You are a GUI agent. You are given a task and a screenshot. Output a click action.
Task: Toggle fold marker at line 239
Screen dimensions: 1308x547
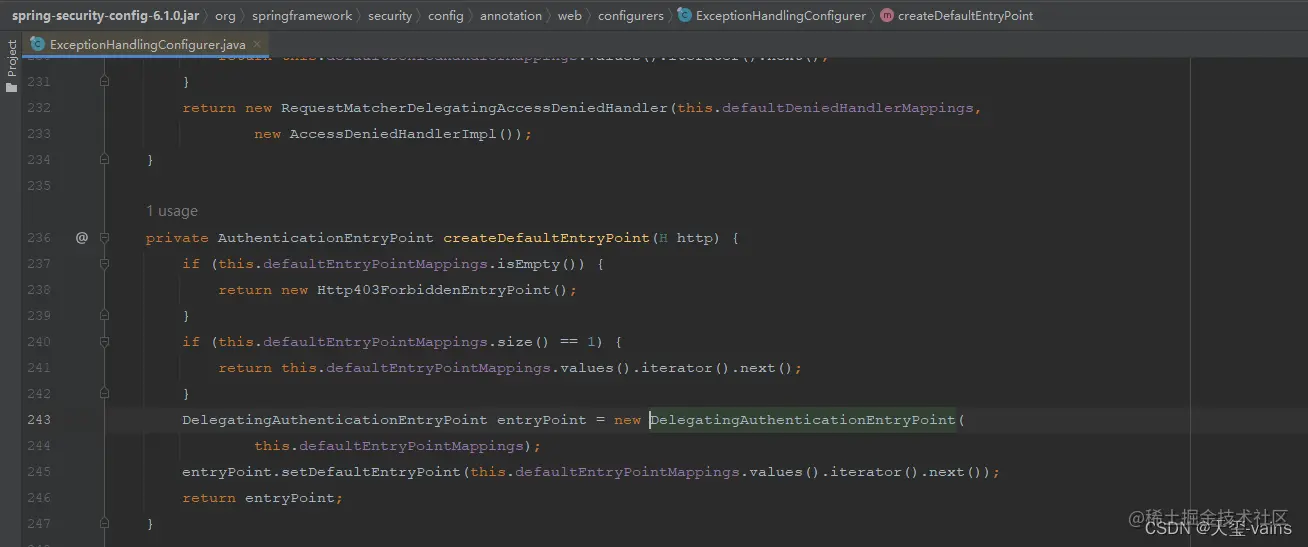pyautogui.click(x=105, y=316)
